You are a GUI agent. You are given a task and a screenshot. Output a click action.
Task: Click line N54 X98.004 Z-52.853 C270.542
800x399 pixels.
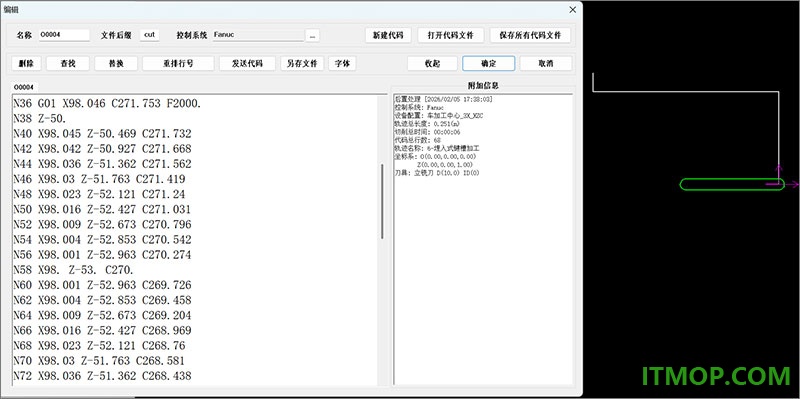click(103, 239)
